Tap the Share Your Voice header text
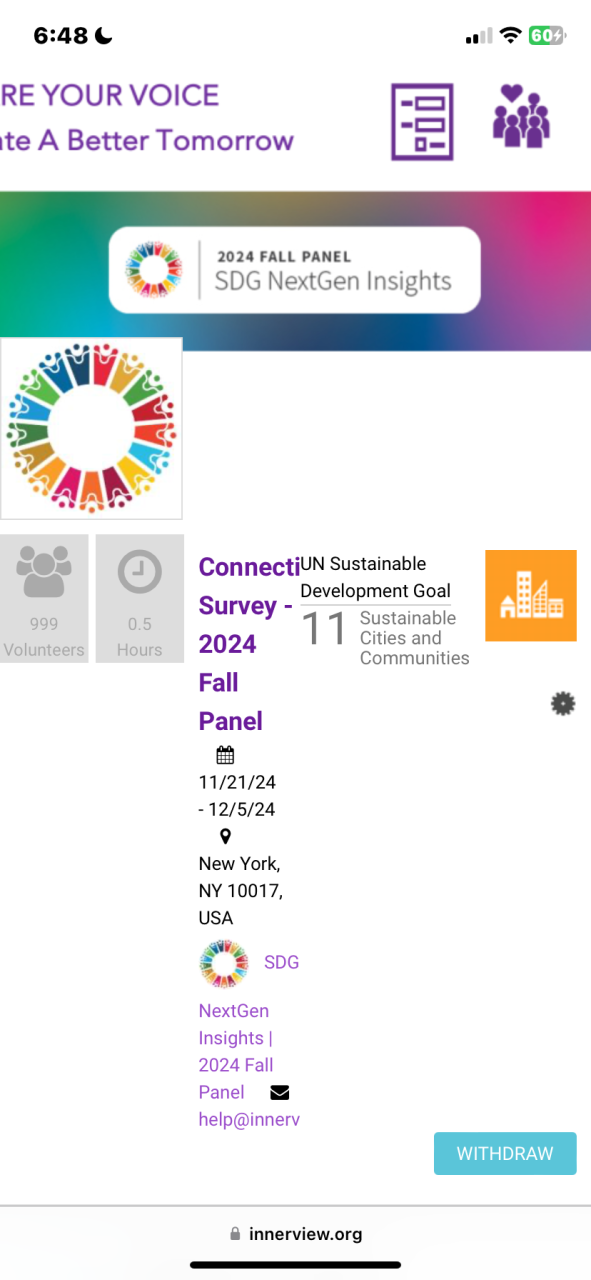 pyautogui.click(x=110, y=96)
